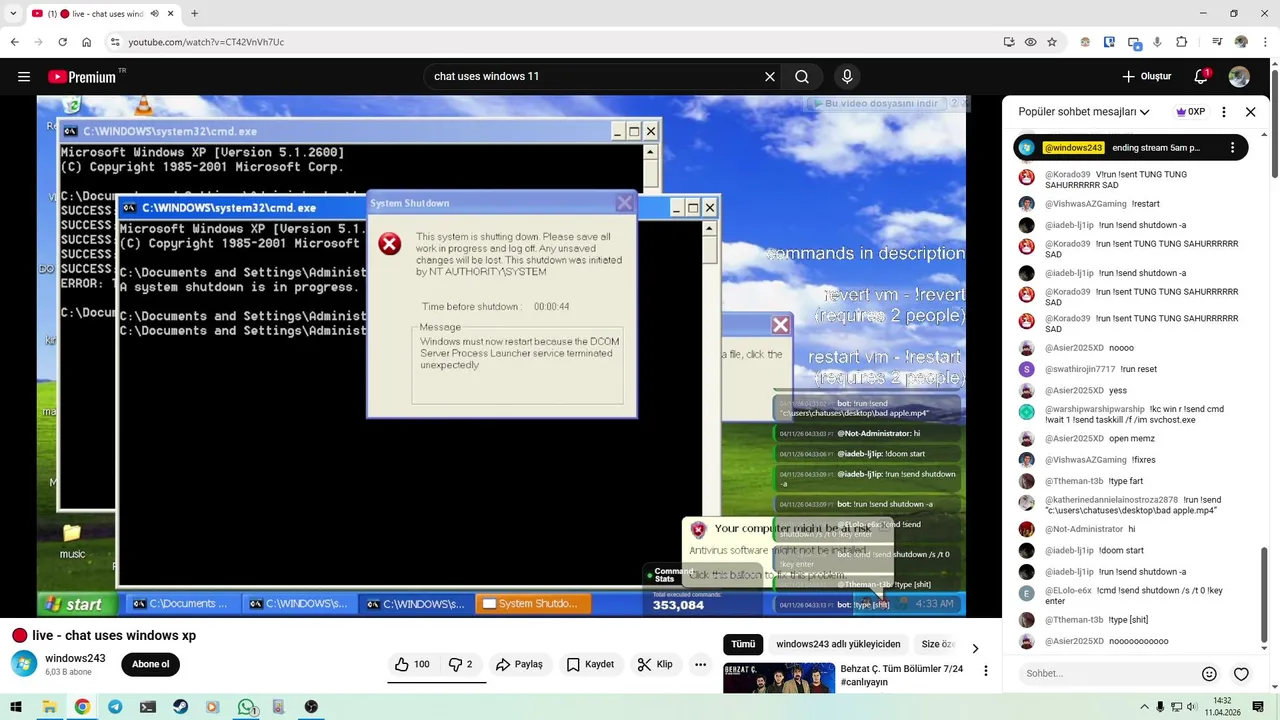
Task: Open Telegram from Windows taskbar
Action: pyautogui.click(x=115, y=707)
